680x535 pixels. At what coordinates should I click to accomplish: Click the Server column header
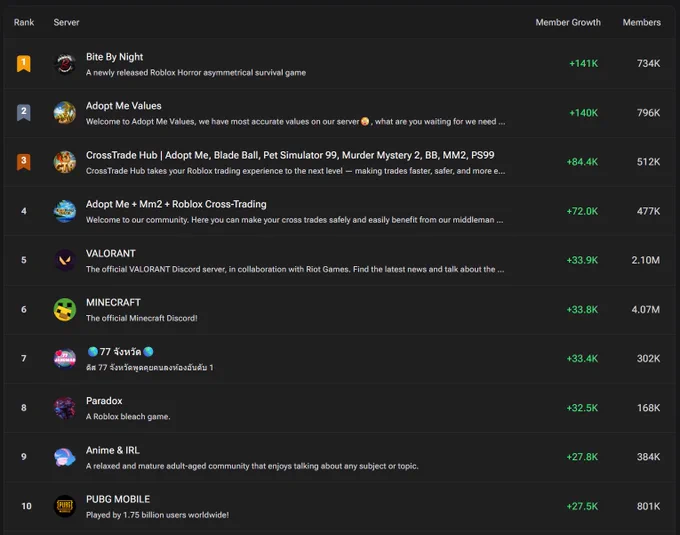pyautogui.click(x=66, y=23)
